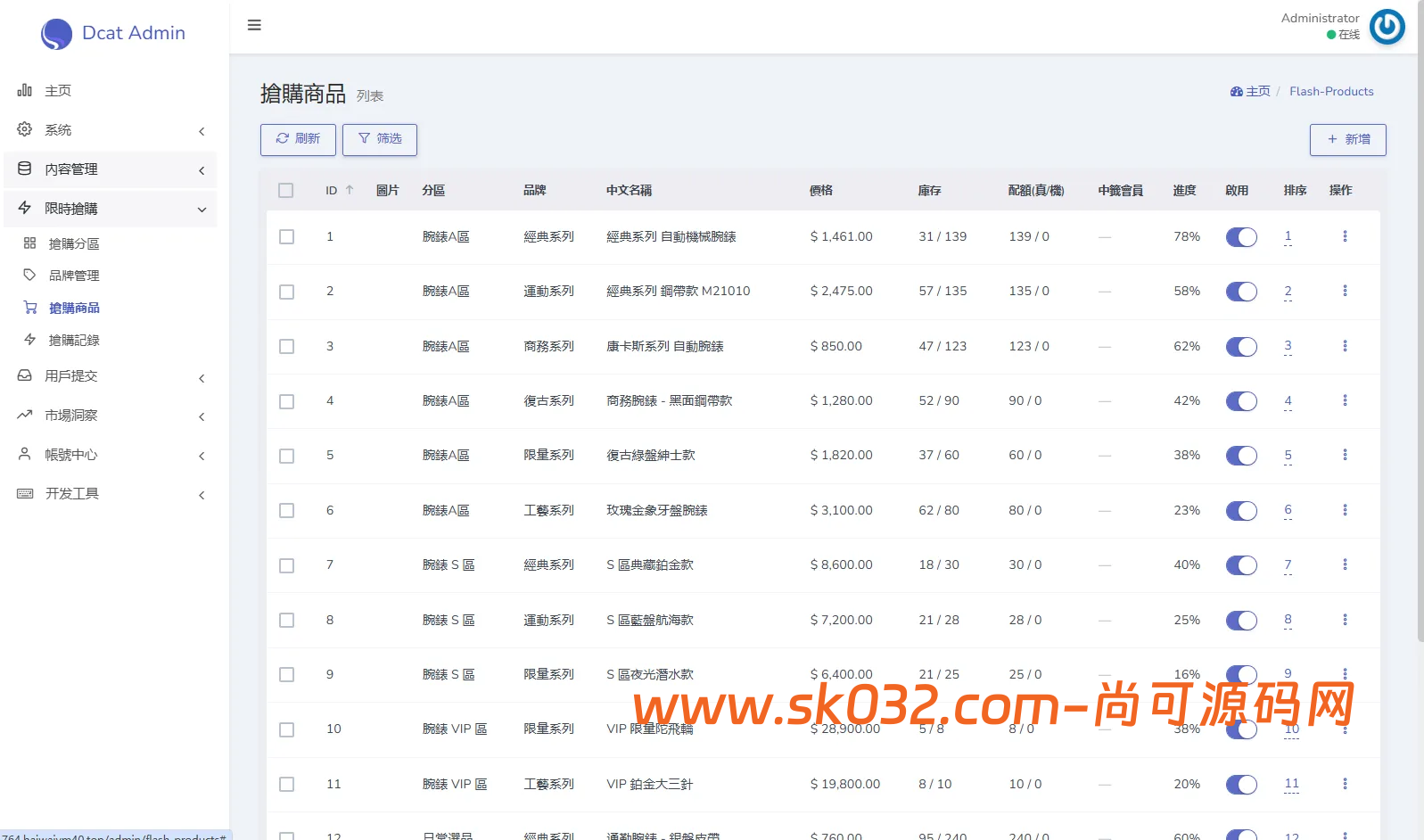1424x840 pixels.
Task: Sort by ID column arrow icon
Action: 350,190
